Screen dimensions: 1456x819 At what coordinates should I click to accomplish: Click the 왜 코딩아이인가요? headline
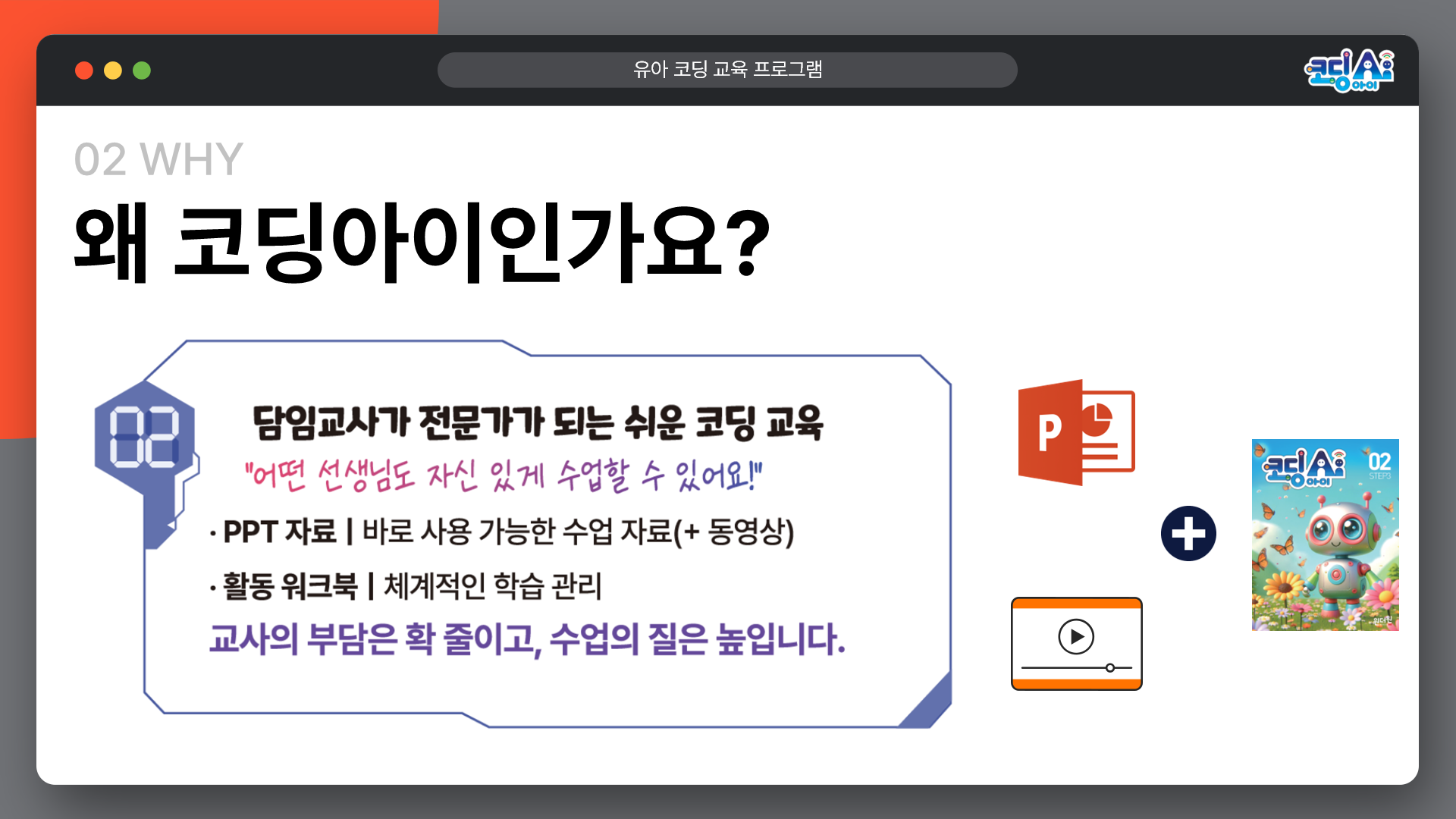[422, 243]
